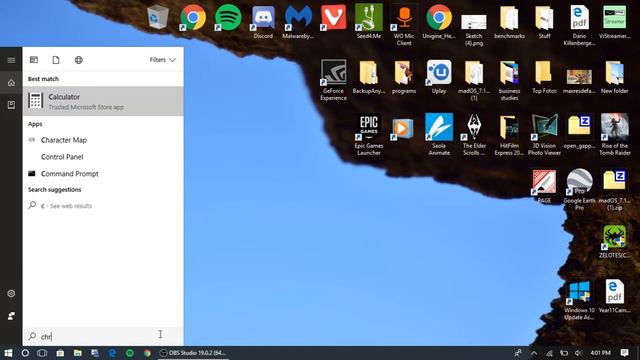Open search settings gear icon
Screen dimensions: 640x360
click(11, 293)
